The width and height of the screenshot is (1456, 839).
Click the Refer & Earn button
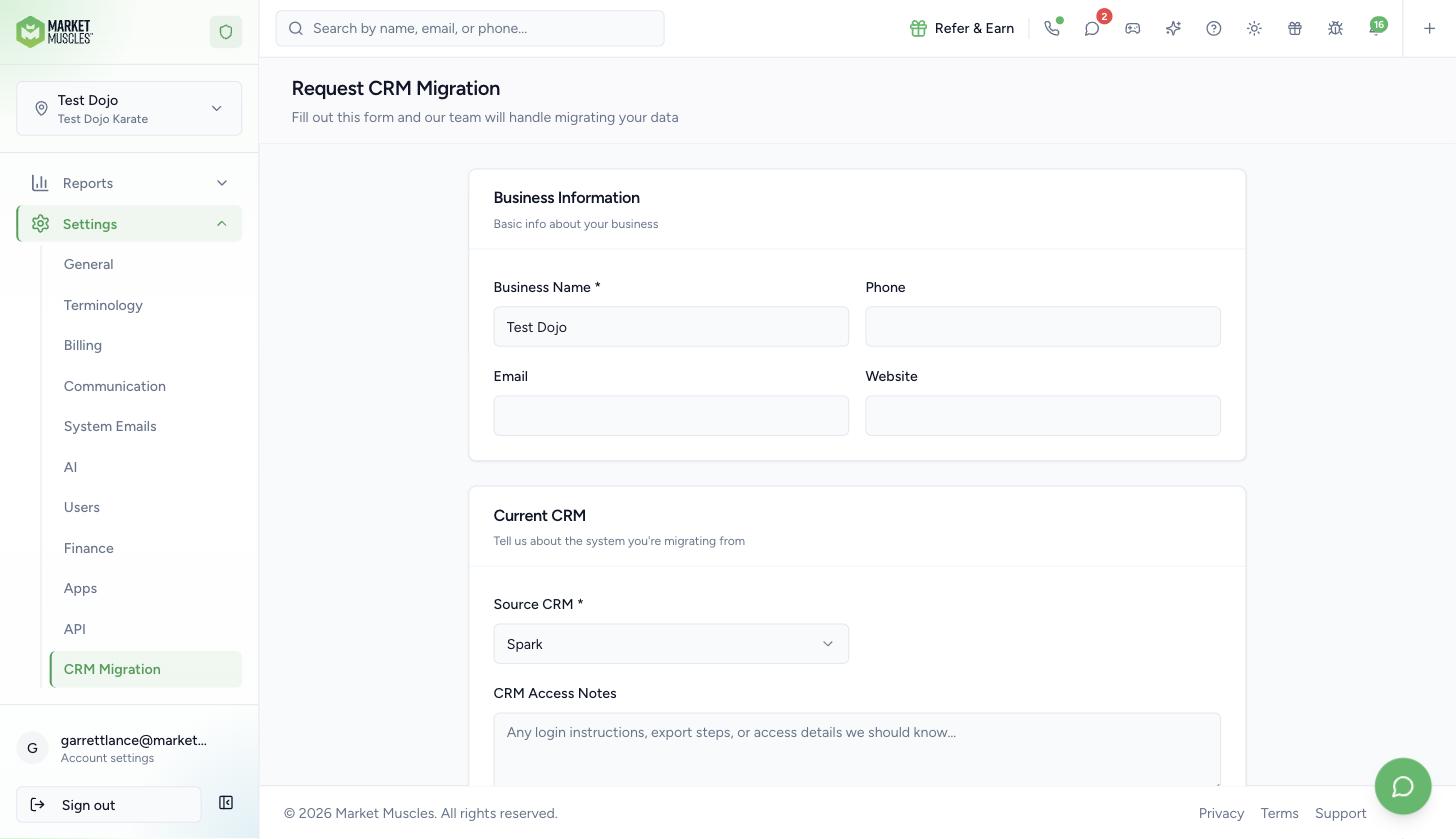[962, 28]
